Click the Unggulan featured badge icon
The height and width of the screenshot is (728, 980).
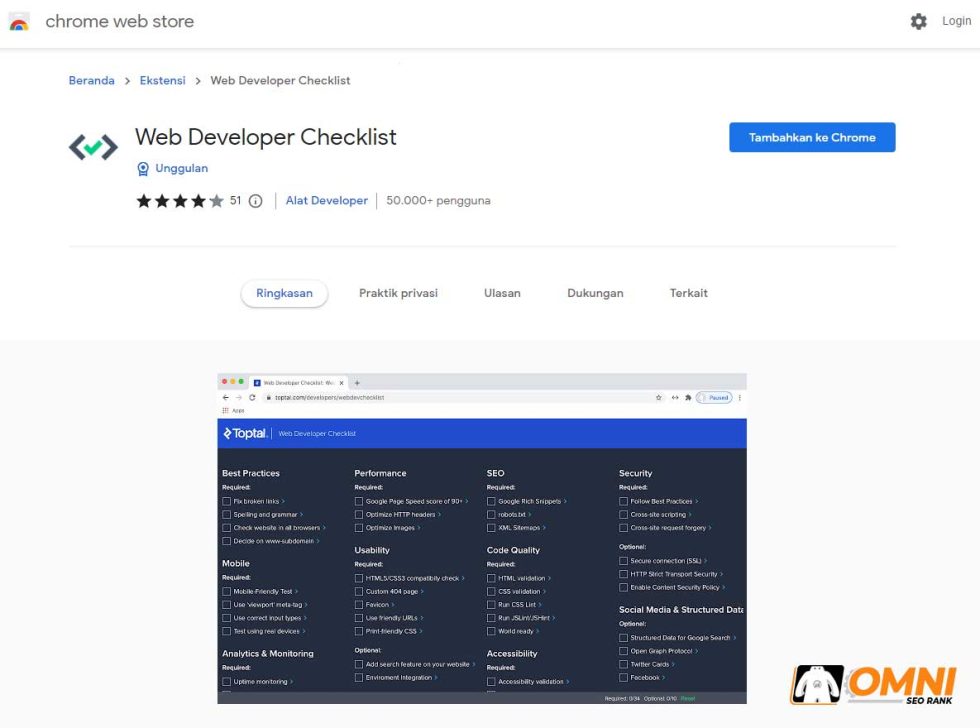143,169
